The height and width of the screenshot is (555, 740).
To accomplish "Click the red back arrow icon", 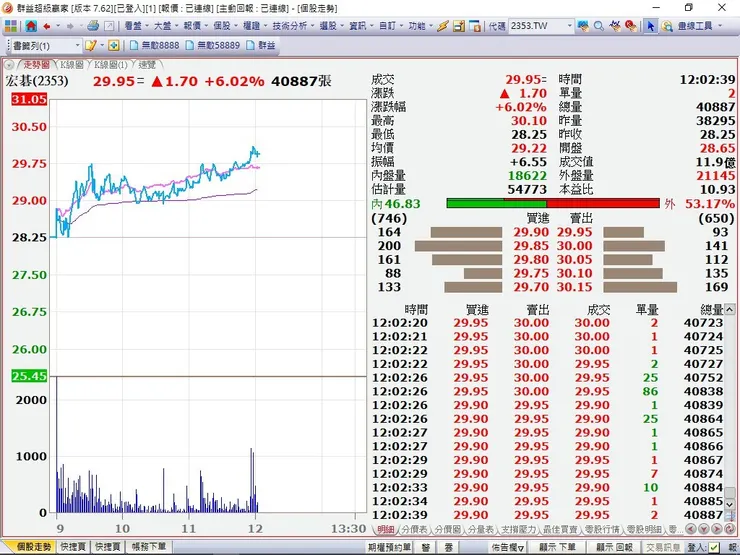I will (47, 26).
